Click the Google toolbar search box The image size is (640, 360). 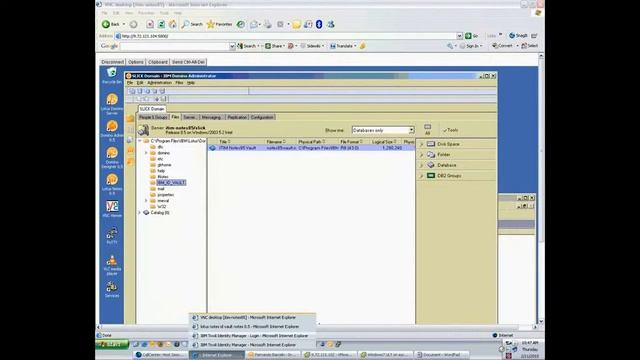click(x=175, y=46)
